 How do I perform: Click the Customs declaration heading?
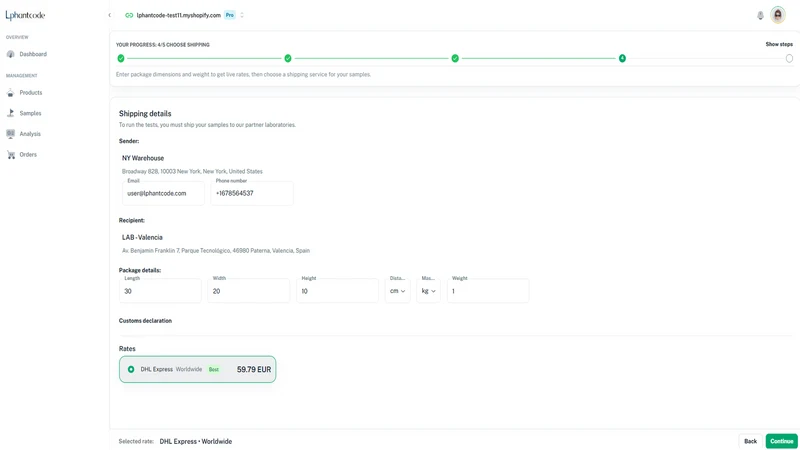(x=145, y=321)
